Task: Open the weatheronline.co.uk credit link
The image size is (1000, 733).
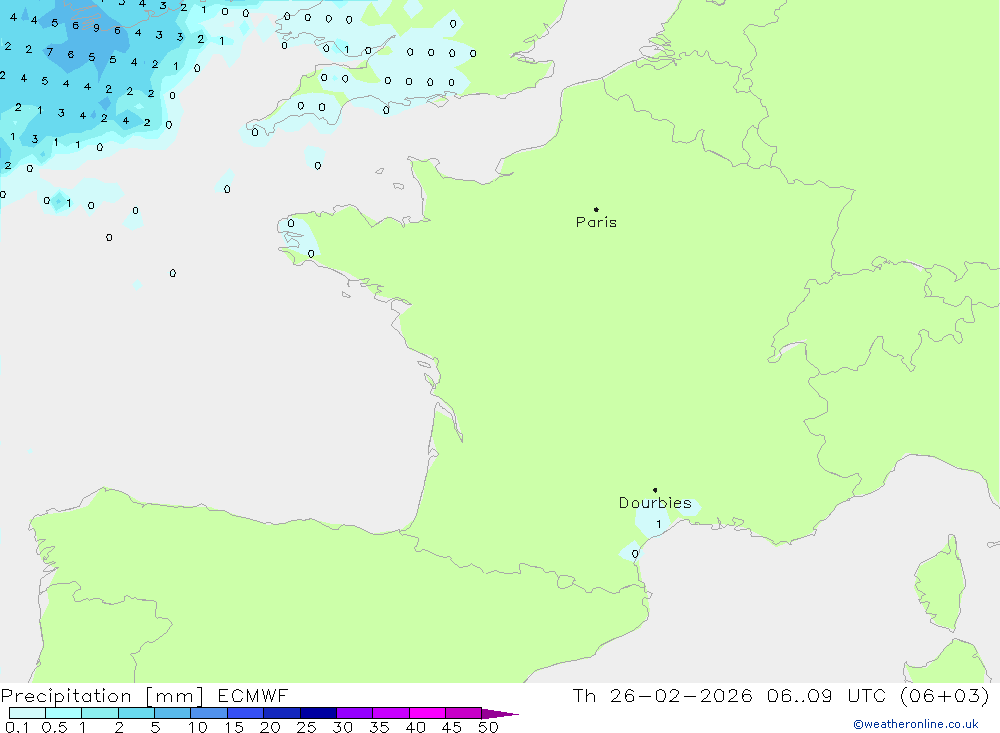Action: [916, 724]
